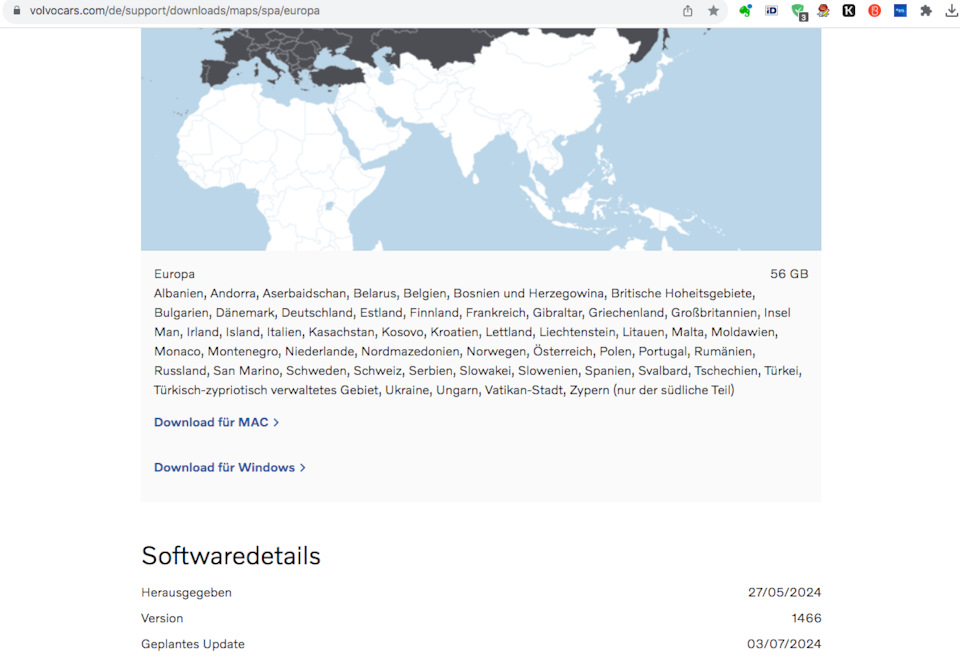Open the Evernote Web Clipper extension
The image size is (960, 666).
tap(745, 10)
